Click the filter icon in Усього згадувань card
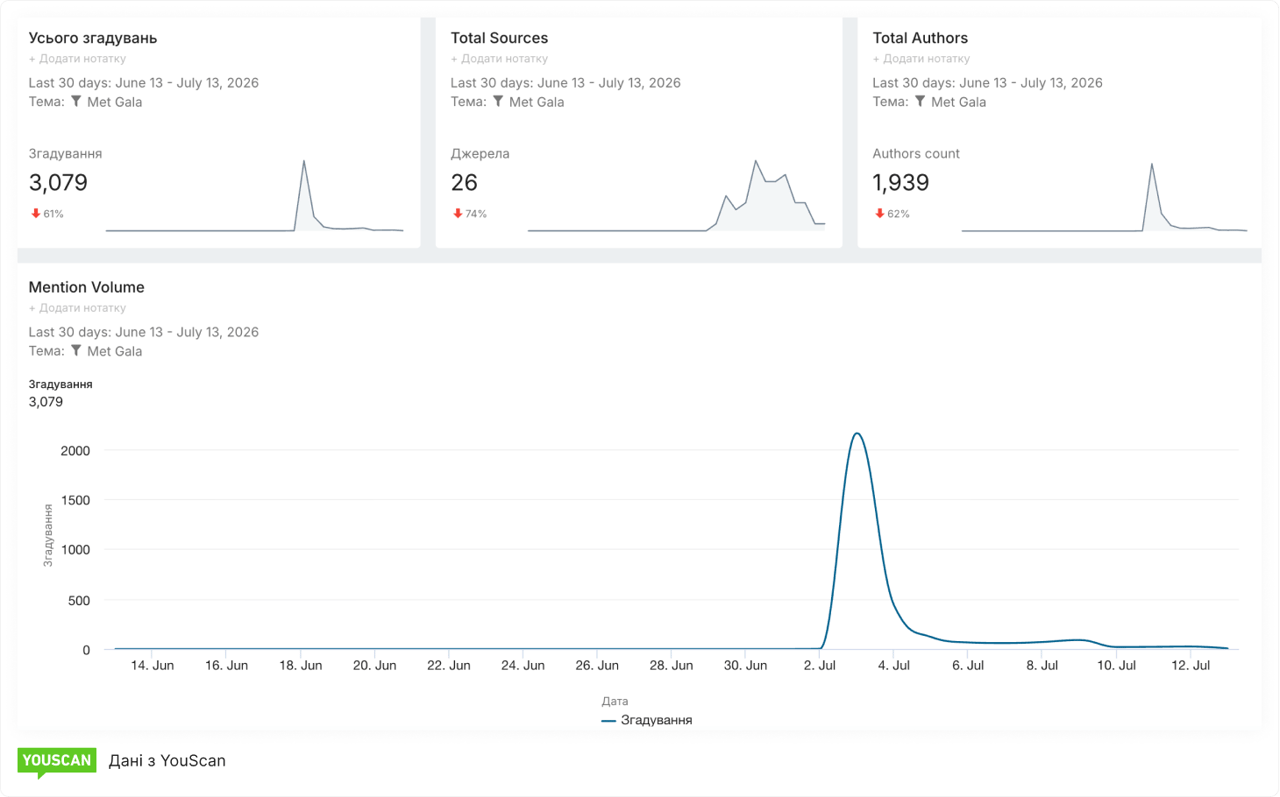The image size is (1280, 797). [76, 101]
